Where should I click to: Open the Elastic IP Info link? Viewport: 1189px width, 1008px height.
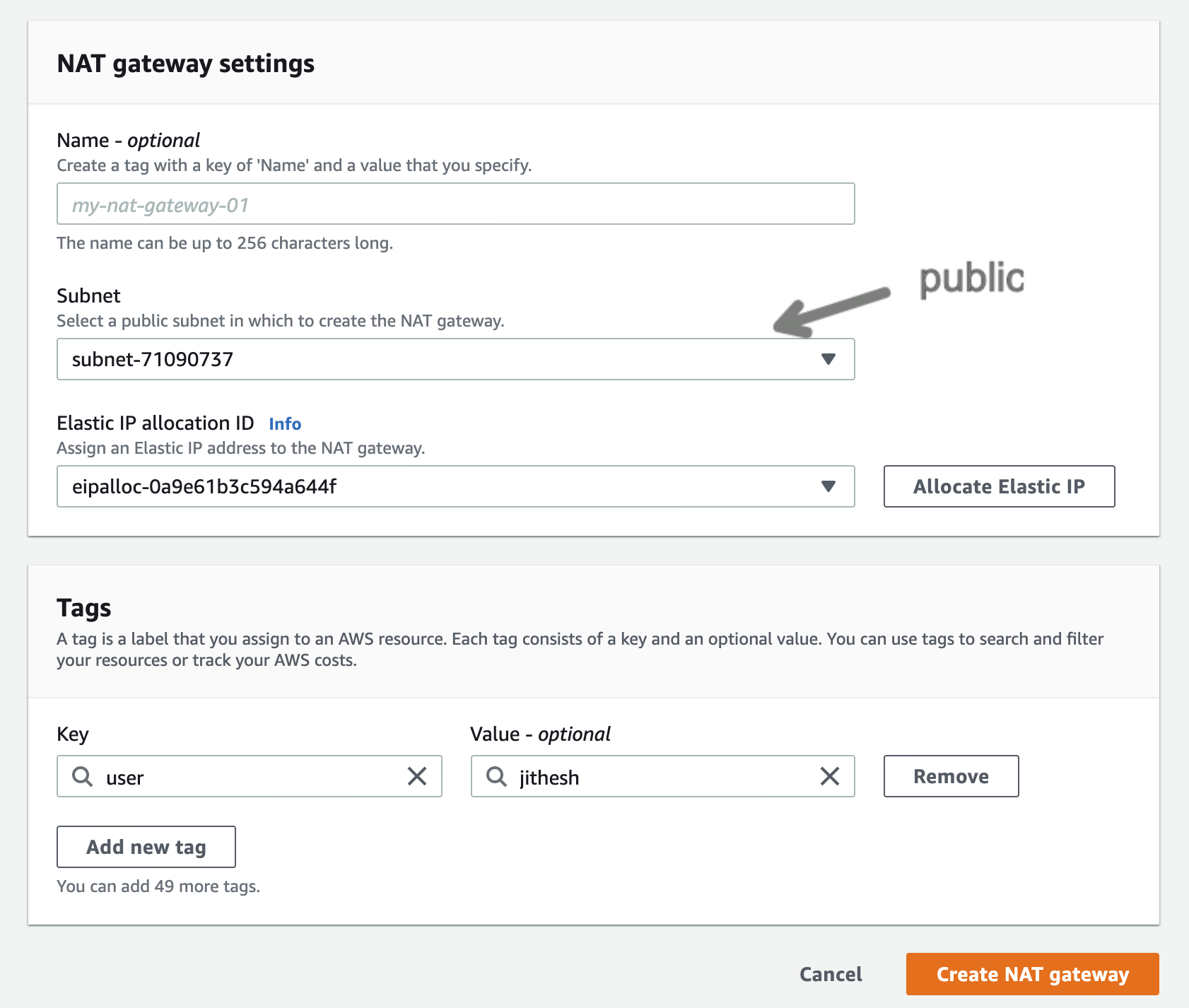point(285,423)
